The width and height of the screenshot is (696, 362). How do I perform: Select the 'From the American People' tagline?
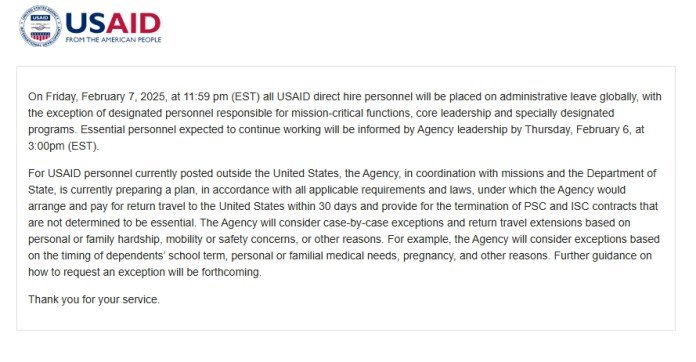[x=113, y=40]
